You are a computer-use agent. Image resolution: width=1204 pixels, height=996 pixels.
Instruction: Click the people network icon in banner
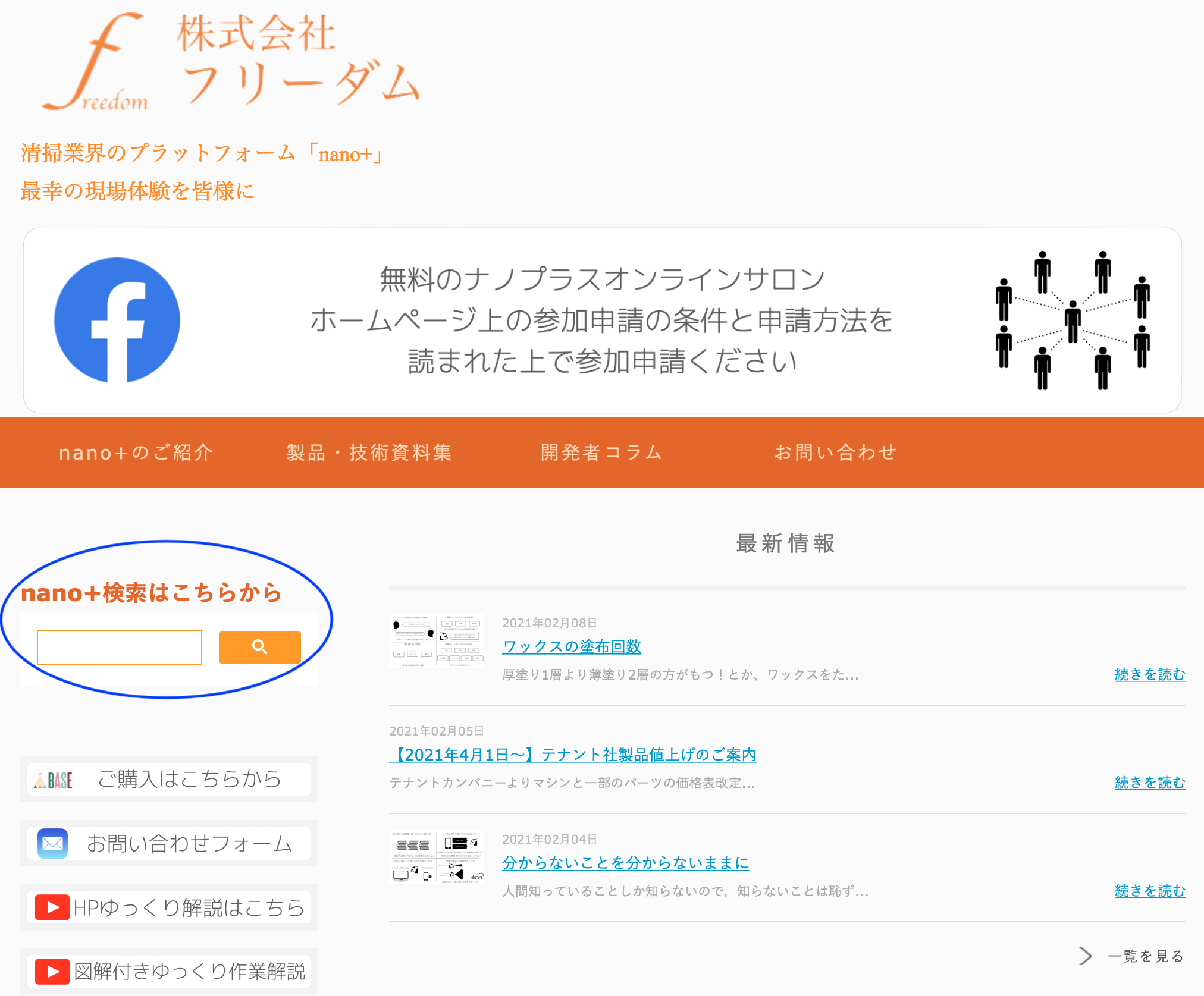tap(1073, 320)
